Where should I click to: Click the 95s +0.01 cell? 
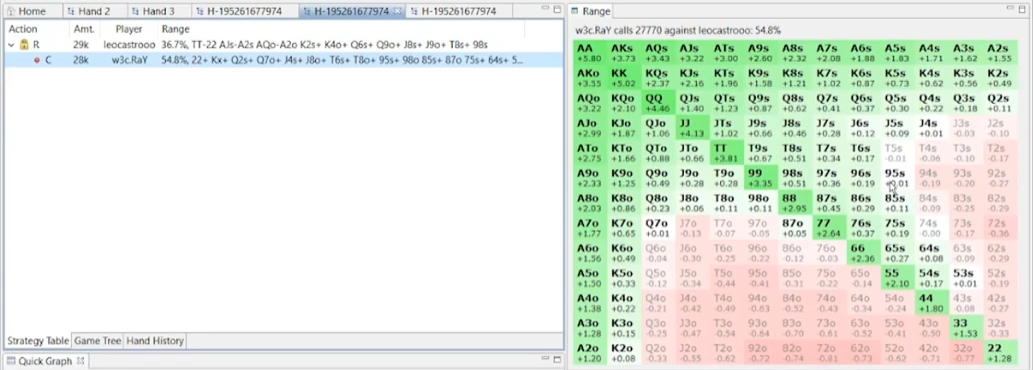(x=898, y=178)
